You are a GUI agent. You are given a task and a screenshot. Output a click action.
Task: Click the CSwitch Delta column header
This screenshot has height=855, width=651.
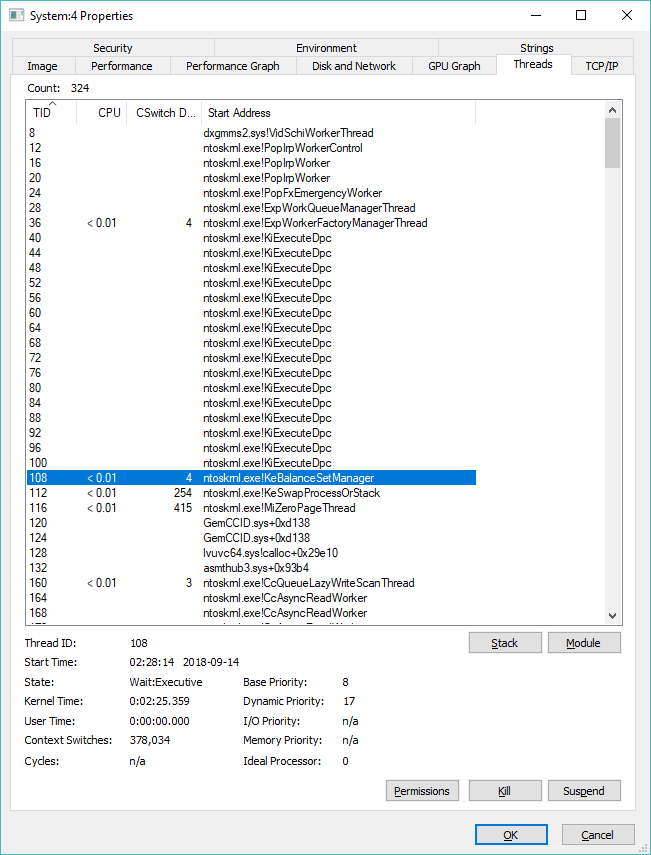[165, 113]
